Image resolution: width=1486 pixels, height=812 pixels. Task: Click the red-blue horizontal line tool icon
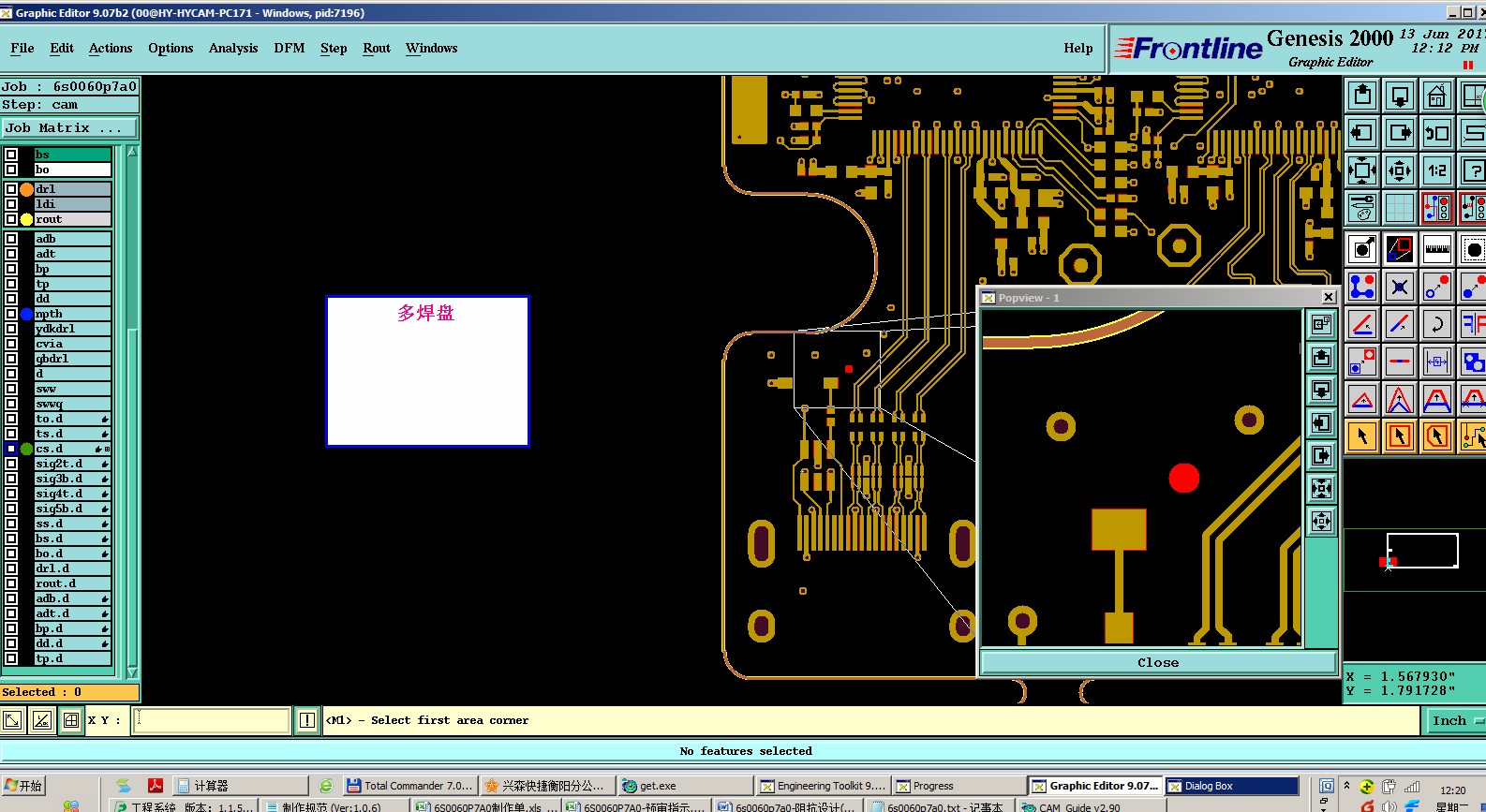click(1400, 362)
